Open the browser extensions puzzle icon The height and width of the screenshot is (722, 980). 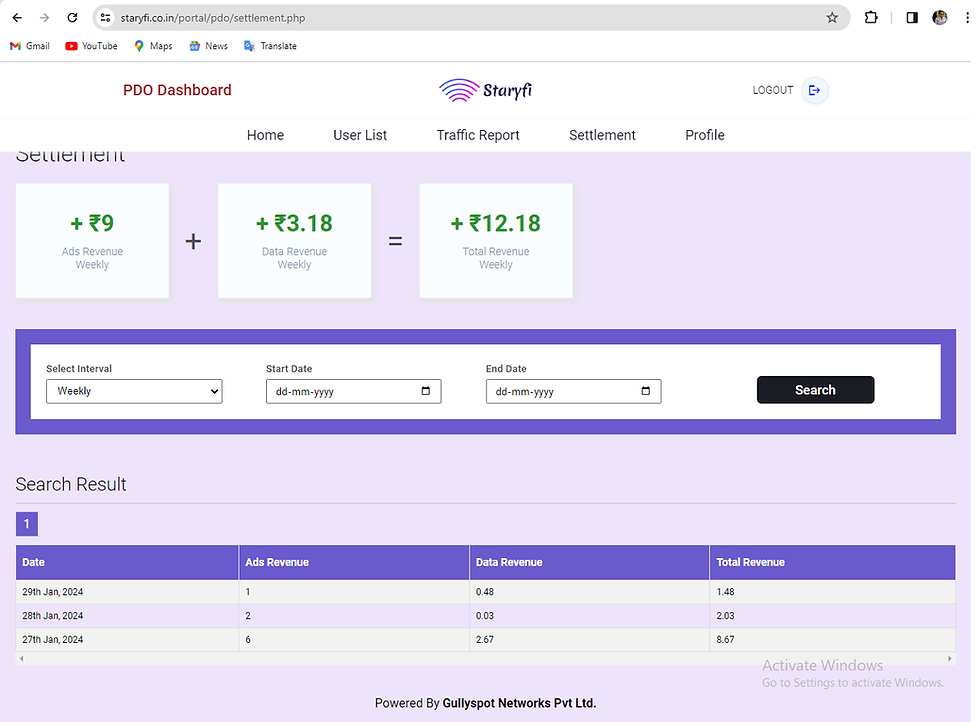coord(870,17)
